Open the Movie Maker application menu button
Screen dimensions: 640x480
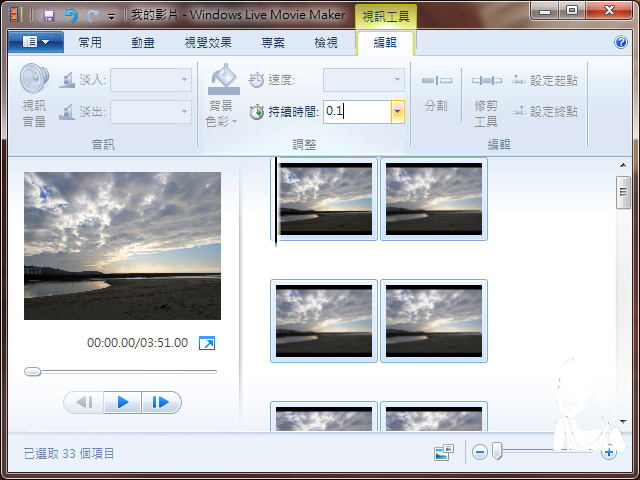[x=36, y=42]
